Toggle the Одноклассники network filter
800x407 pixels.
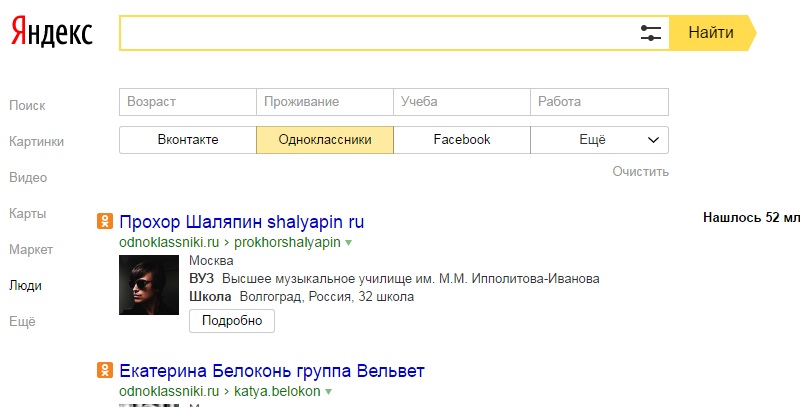(x=325, y=140)
